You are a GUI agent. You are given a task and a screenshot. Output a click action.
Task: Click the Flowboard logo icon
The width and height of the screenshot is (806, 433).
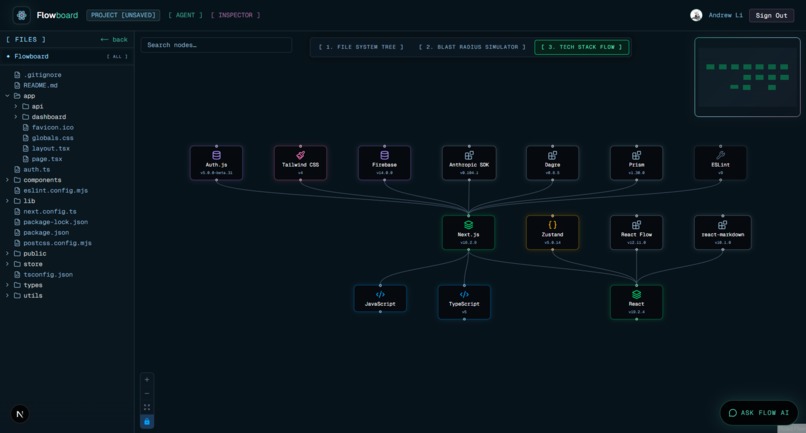(22, 15)
